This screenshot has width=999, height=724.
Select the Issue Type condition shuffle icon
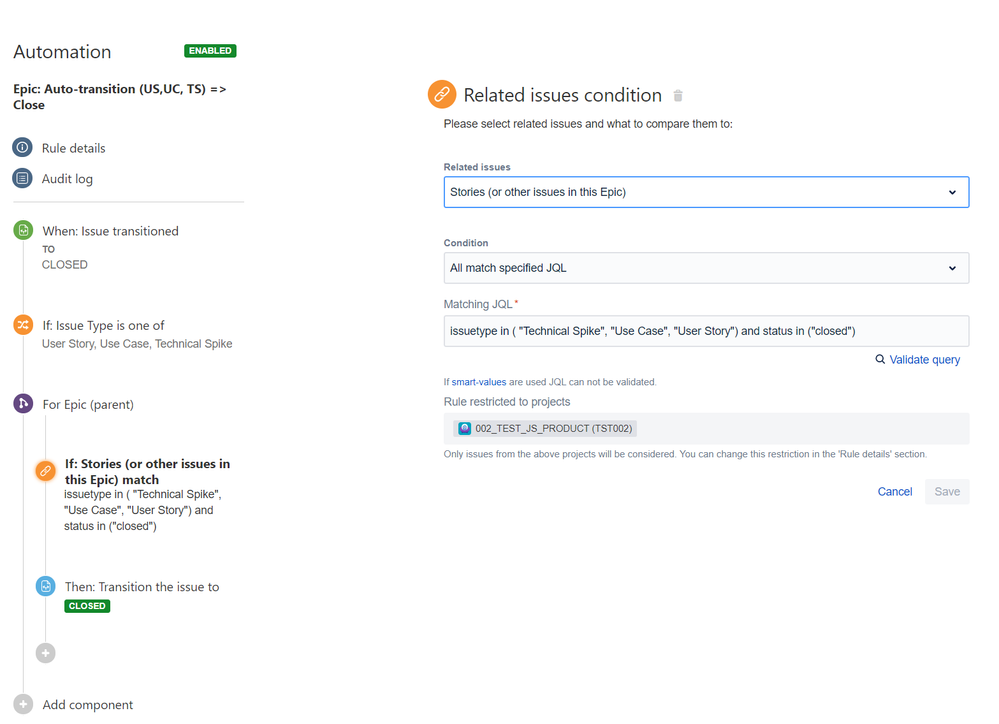point(24,324)
